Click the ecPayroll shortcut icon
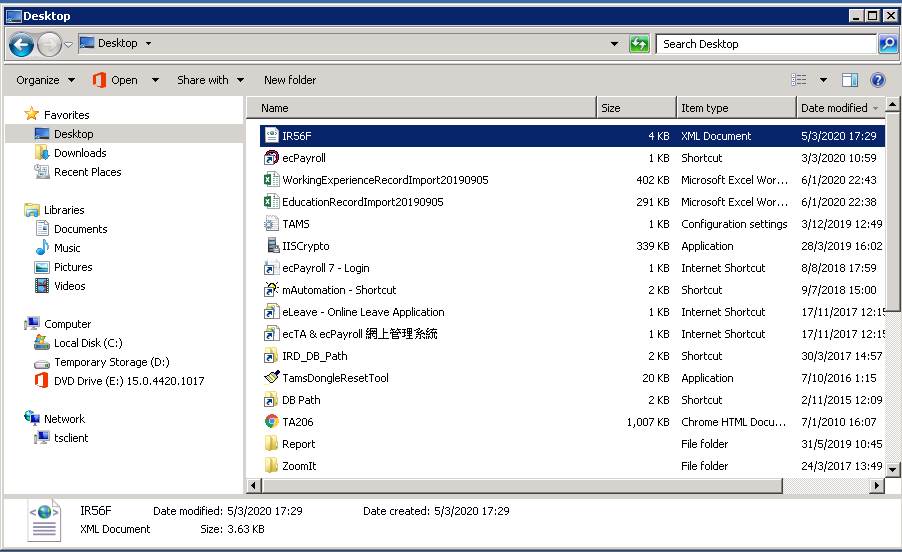Screen dimensions: 902x552 coord(271,158)
